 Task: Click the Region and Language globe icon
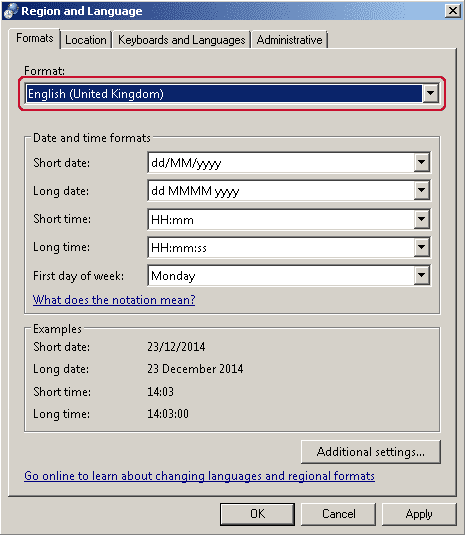point(10,11)
